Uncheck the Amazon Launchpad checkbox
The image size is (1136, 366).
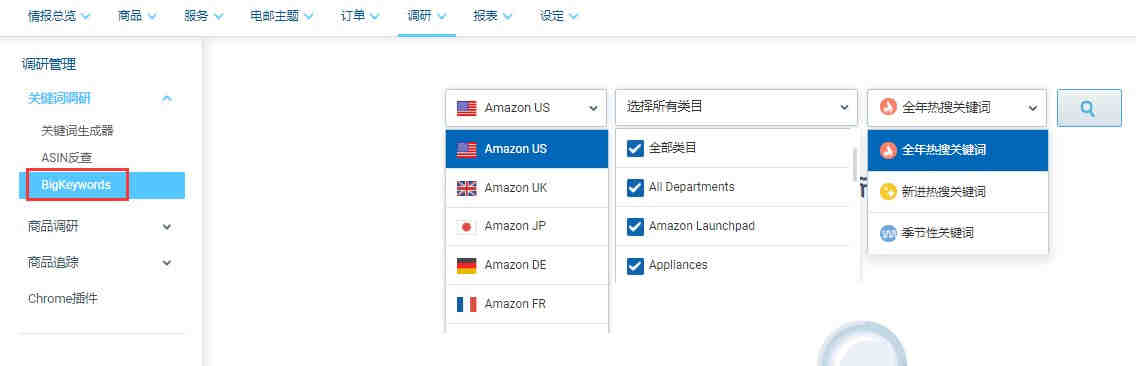click(x=635, y=227)
